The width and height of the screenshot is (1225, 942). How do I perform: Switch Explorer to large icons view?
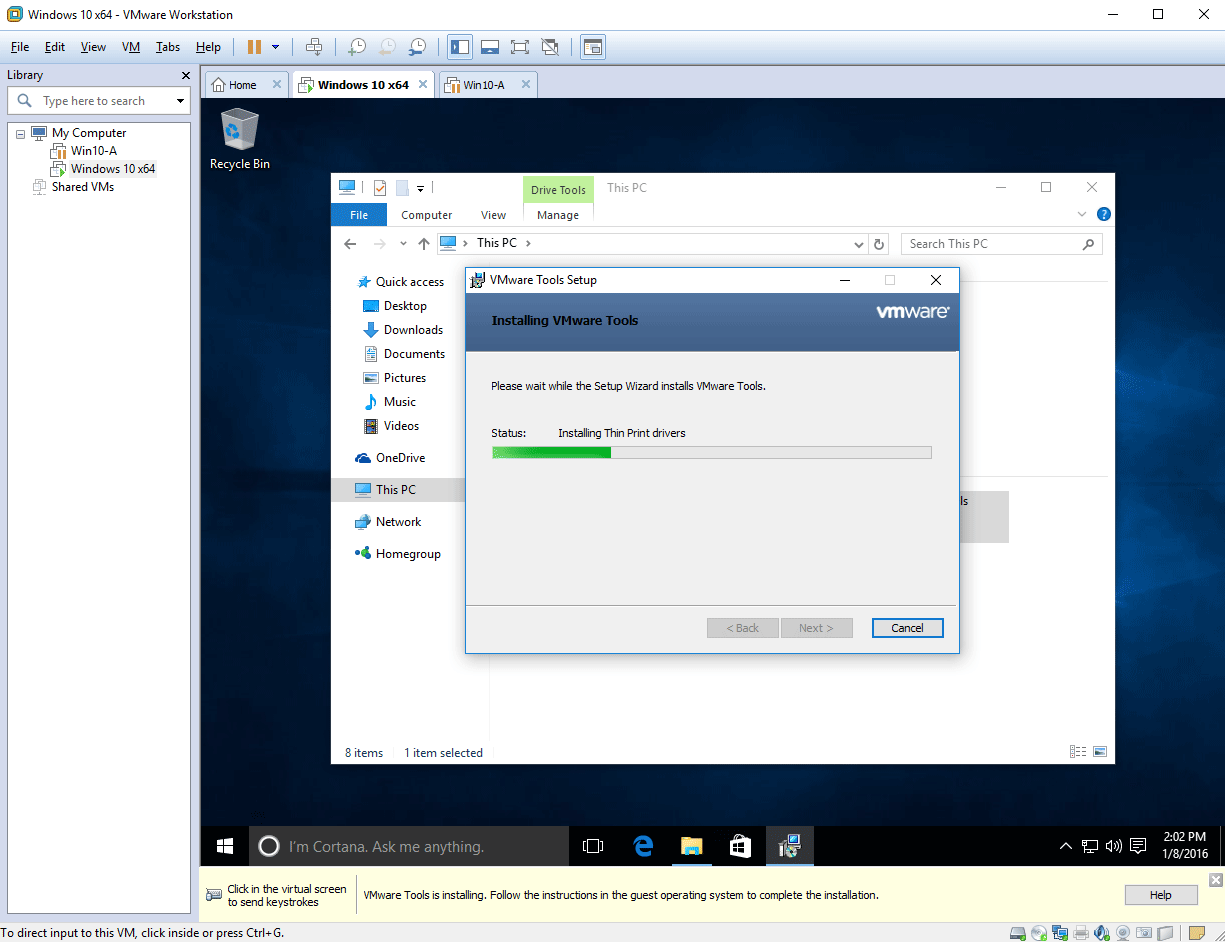click(x=1100, y=752)
